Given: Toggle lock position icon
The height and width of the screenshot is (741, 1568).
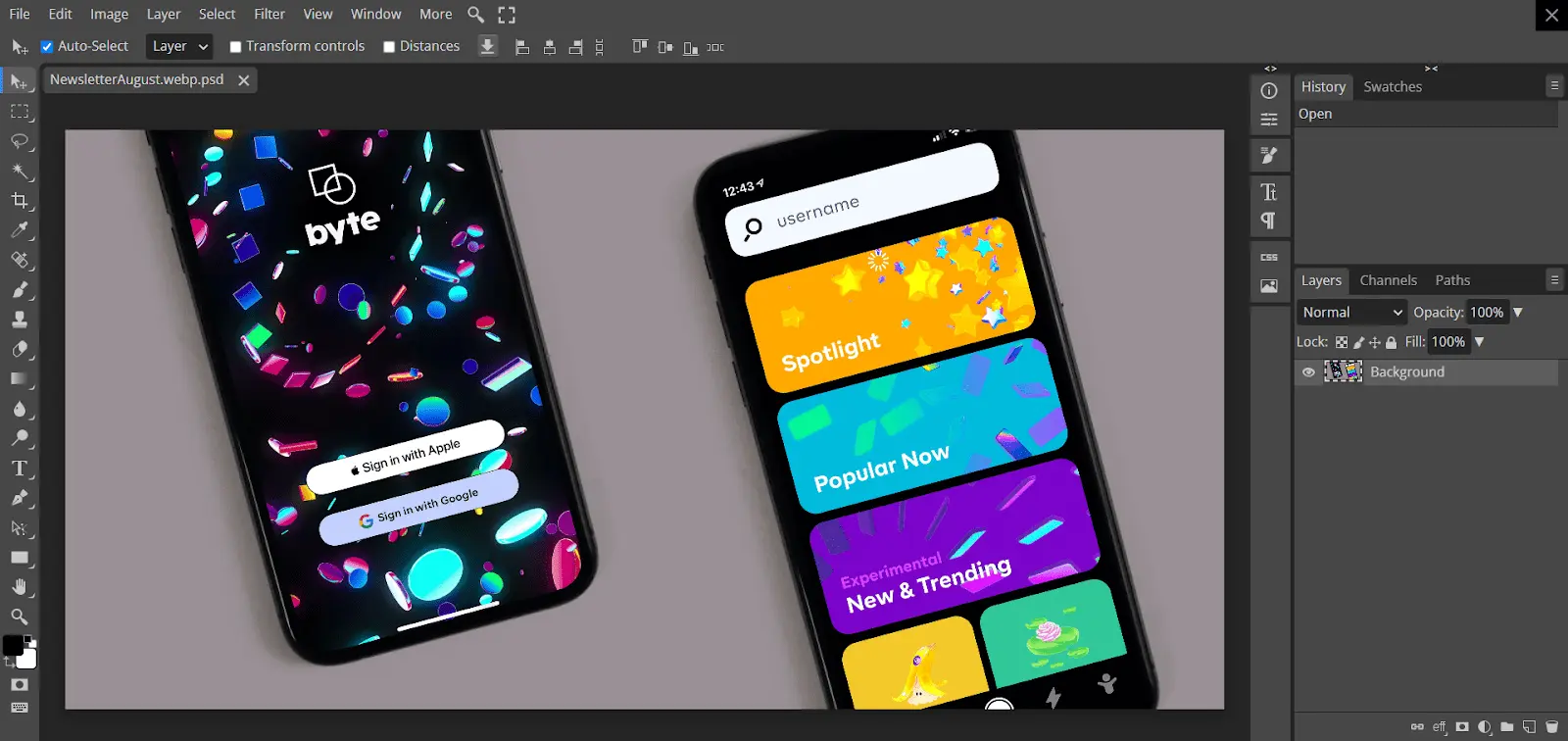Looking at the screenshot, I should tap(1375, 342).
